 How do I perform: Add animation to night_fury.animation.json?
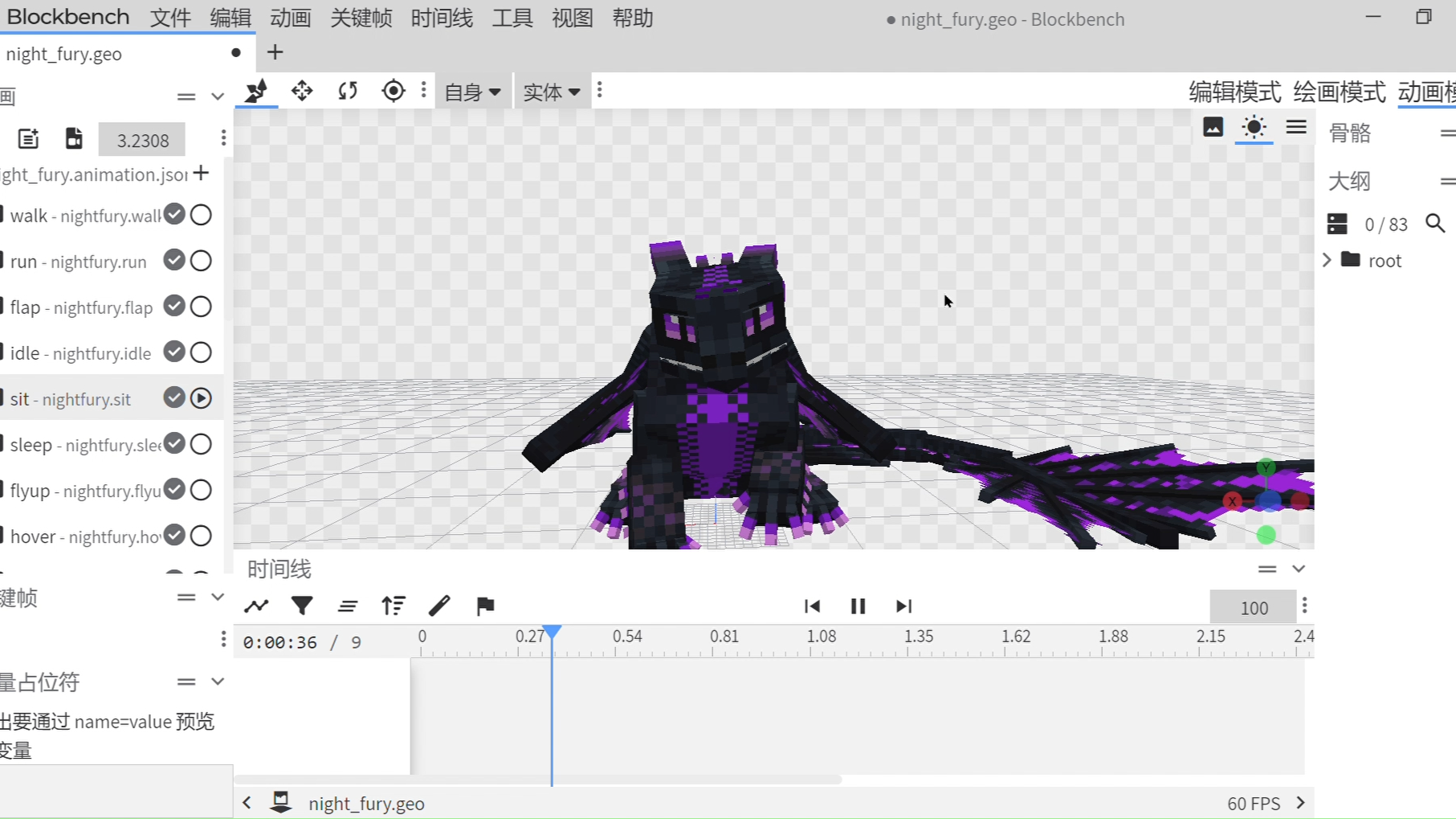(x=202, y=173)
